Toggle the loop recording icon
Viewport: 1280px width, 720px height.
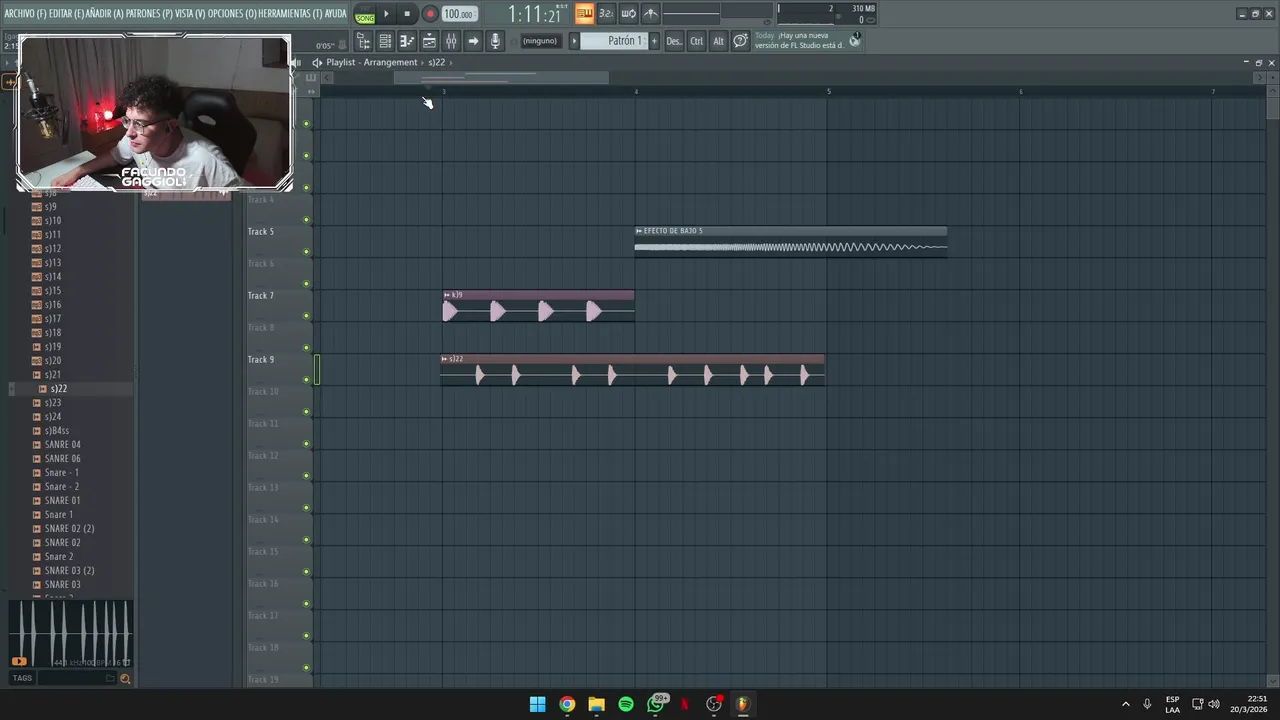coord(628,14)
